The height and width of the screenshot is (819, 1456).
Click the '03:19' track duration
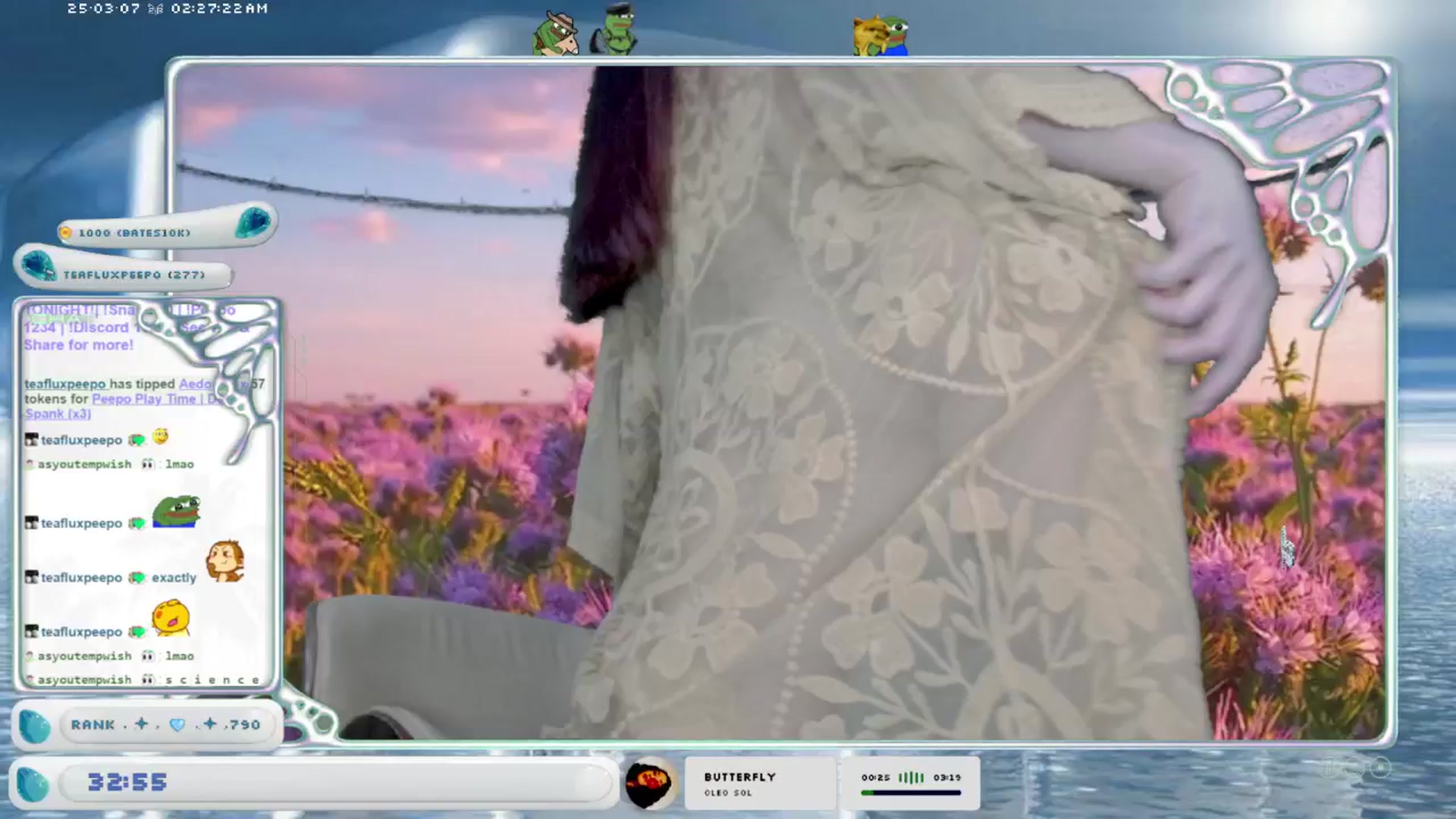[947, 777]
